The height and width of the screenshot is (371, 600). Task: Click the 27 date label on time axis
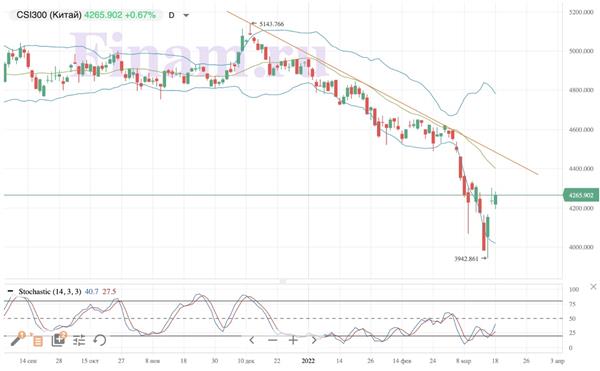coord(121,361)
